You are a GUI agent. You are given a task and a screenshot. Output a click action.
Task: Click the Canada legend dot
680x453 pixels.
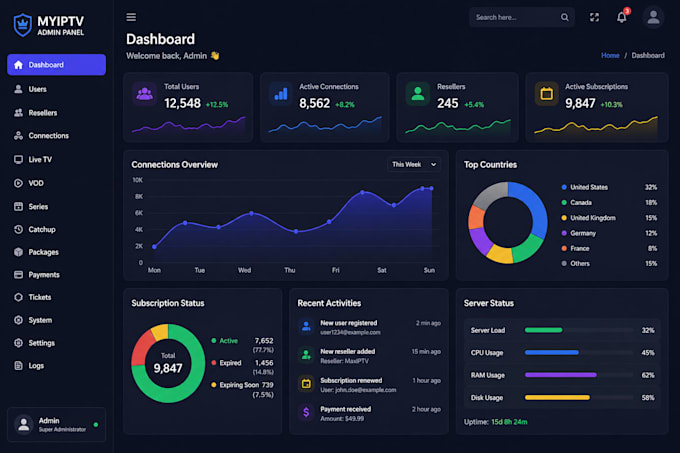(x=564, y=202)
